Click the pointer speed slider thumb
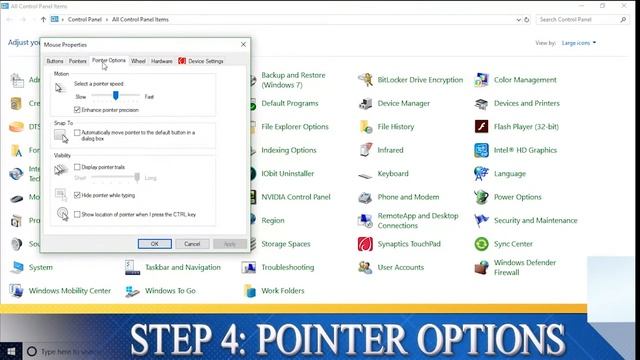Screen dimensions: 640x360 (x=116, y=96)
